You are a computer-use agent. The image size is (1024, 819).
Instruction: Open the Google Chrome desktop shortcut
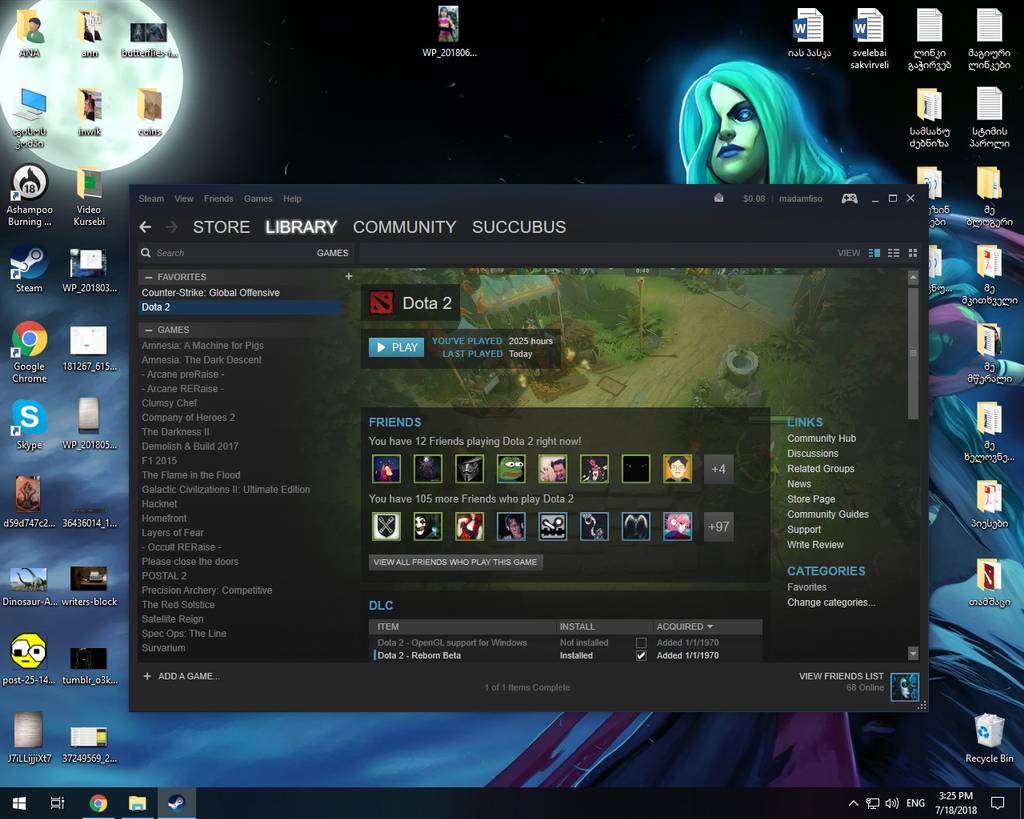(29, 352)
